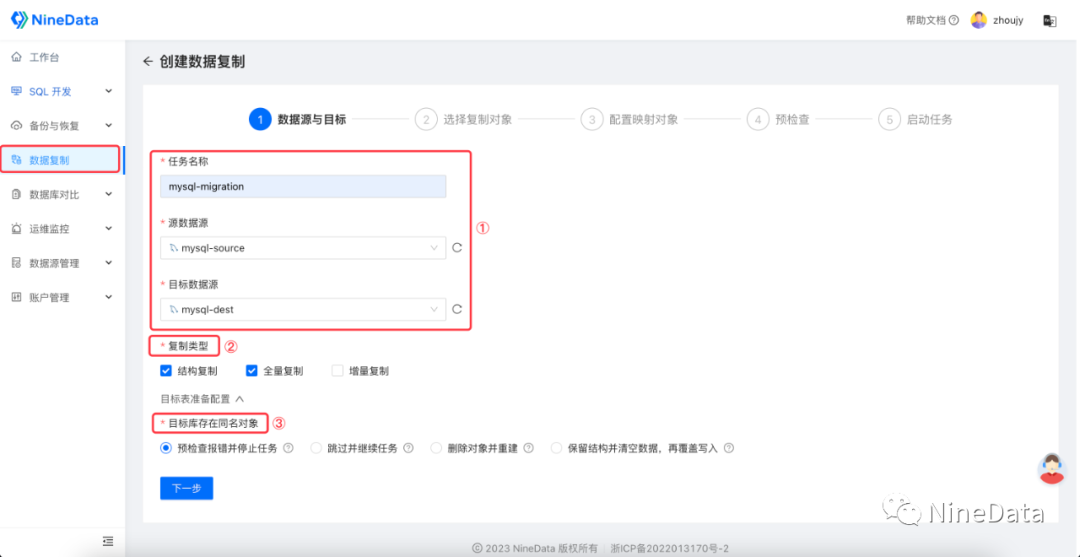
Task: Click the SQL 开发 monitor icon
Action: (x=17, y=91)
